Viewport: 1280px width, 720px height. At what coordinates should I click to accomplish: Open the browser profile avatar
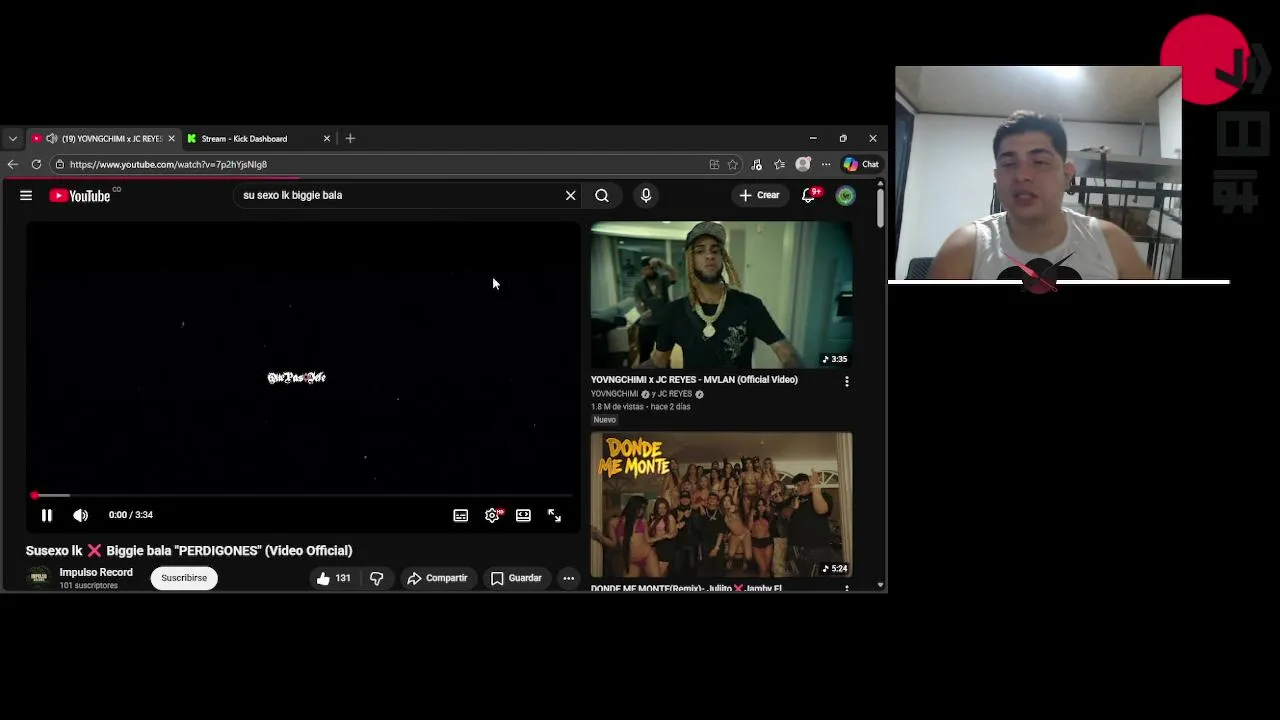coord(803,164)
